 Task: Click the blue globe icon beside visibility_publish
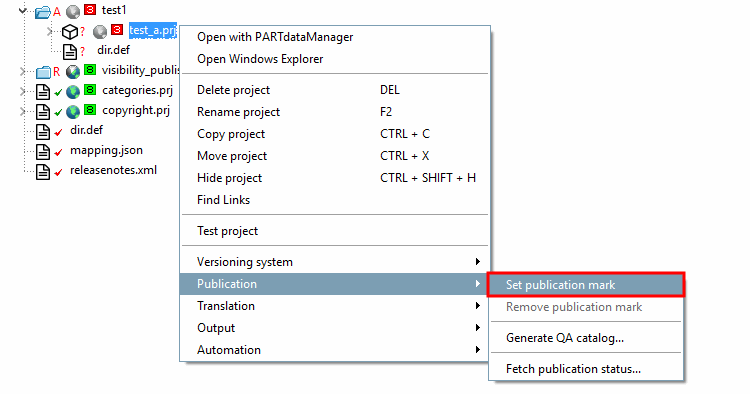(73, 72)
